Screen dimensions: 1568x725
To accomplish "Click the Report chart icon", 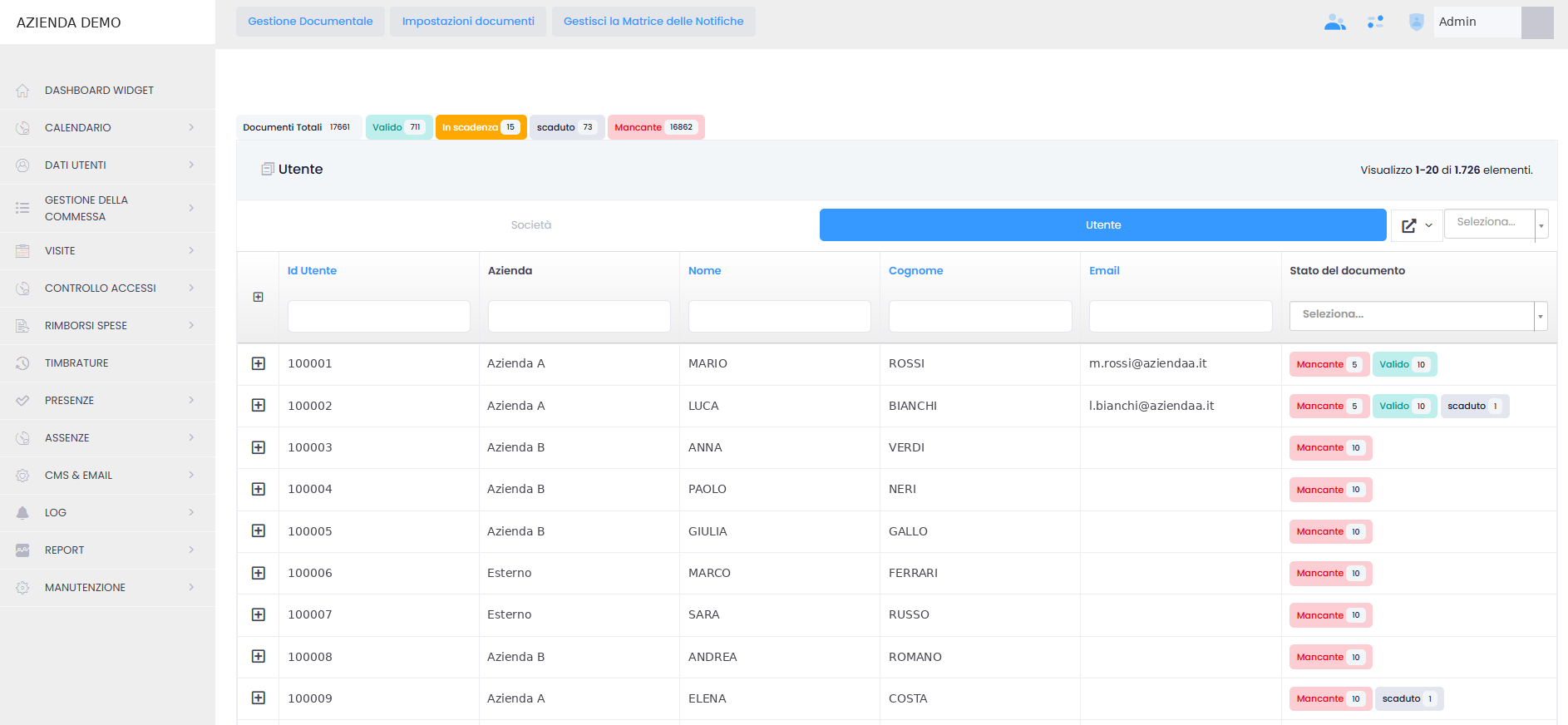I will (x=22, y=550).
